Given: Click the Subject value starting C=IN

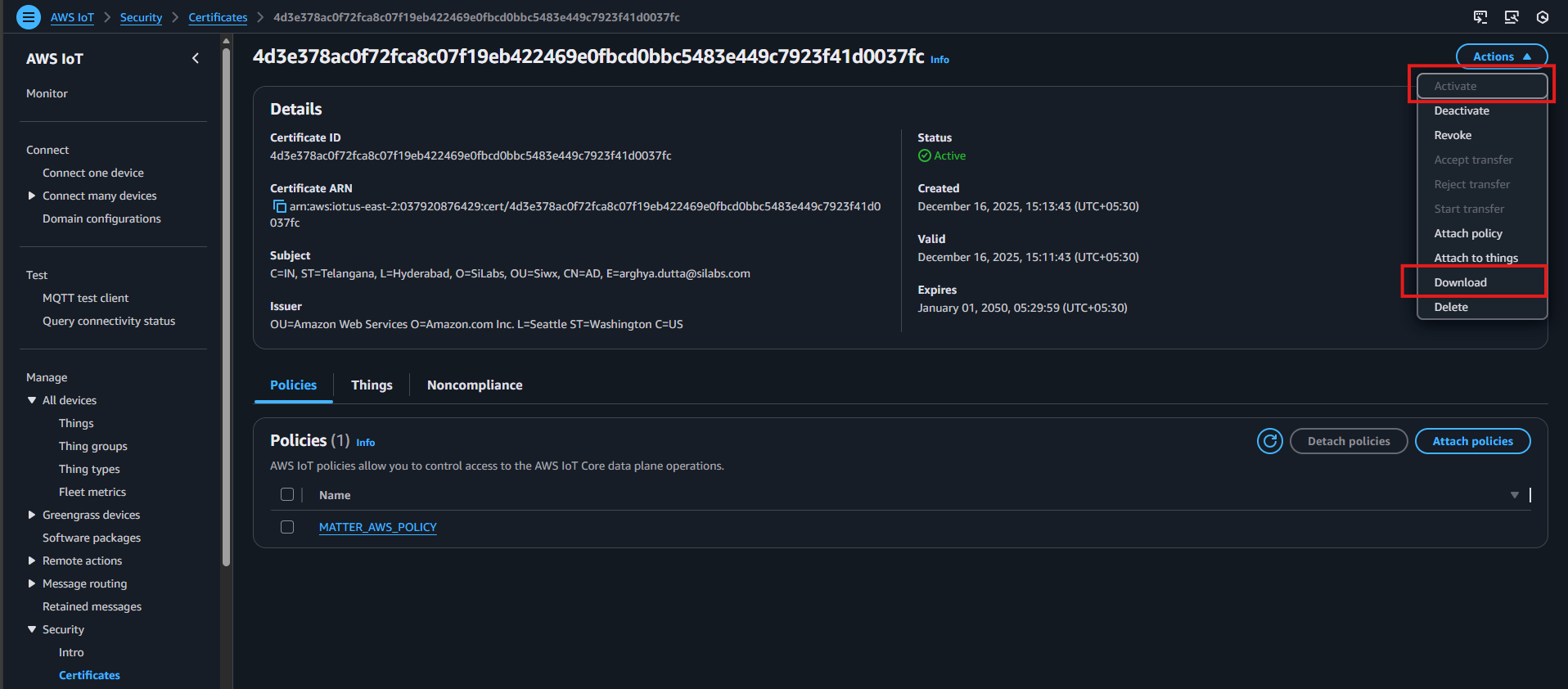Looking at the screenshot, I should point(510,273).
